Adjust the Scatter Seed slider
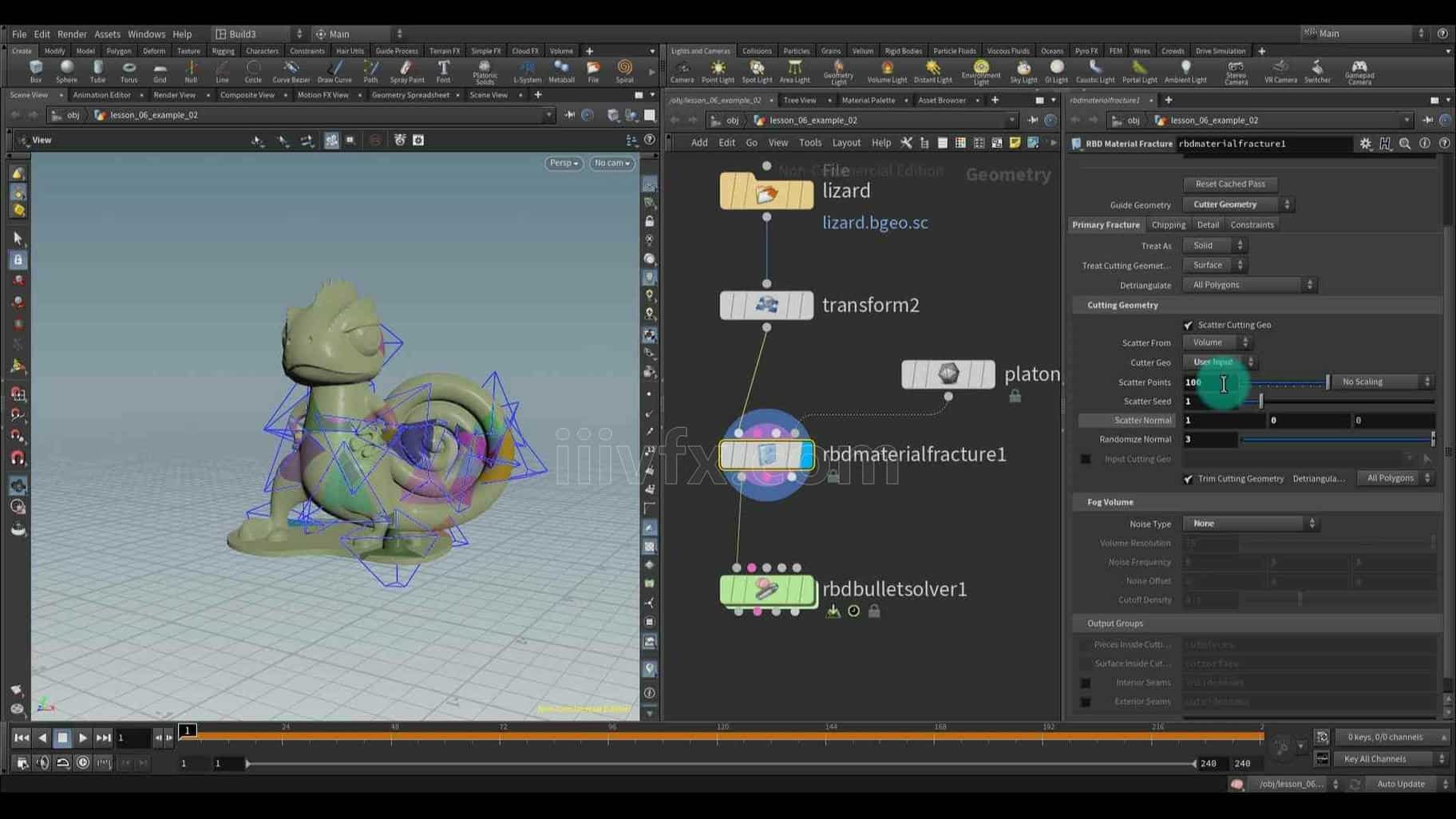The image size is (1456, 819). pyautogui.click(x=1338, y=402)
